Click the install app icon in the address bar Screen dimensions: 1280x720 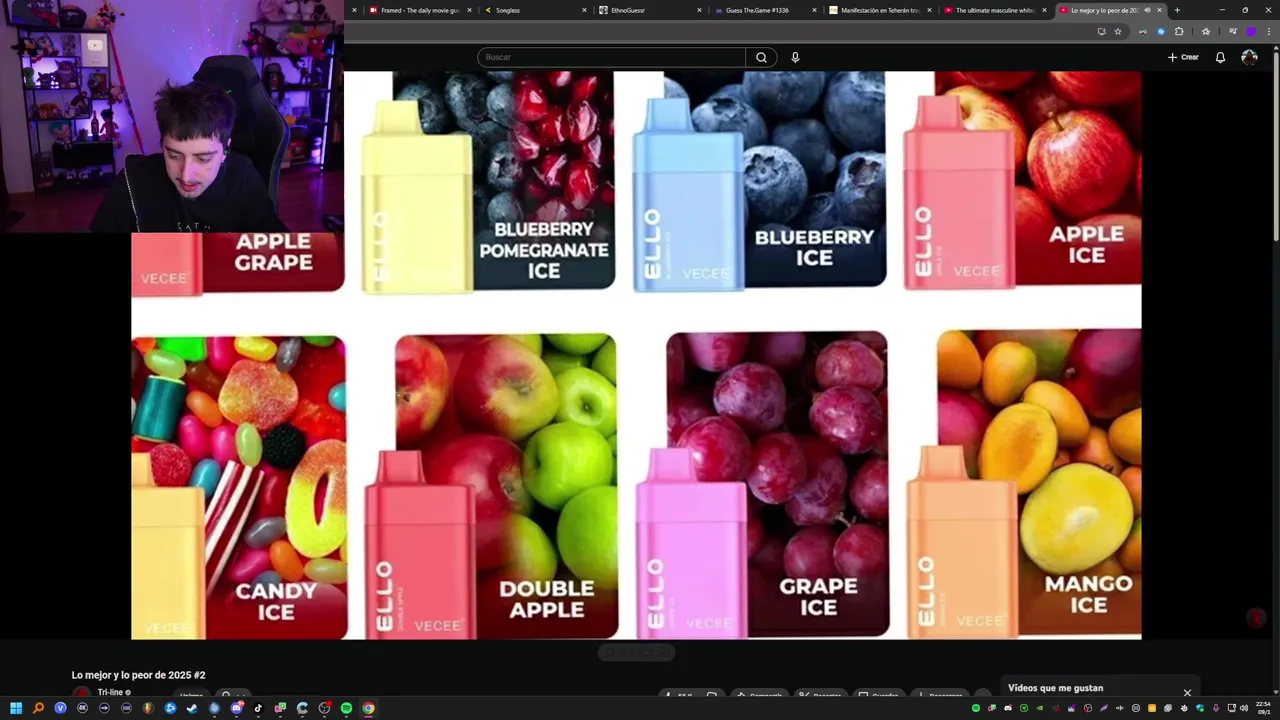1101,31
